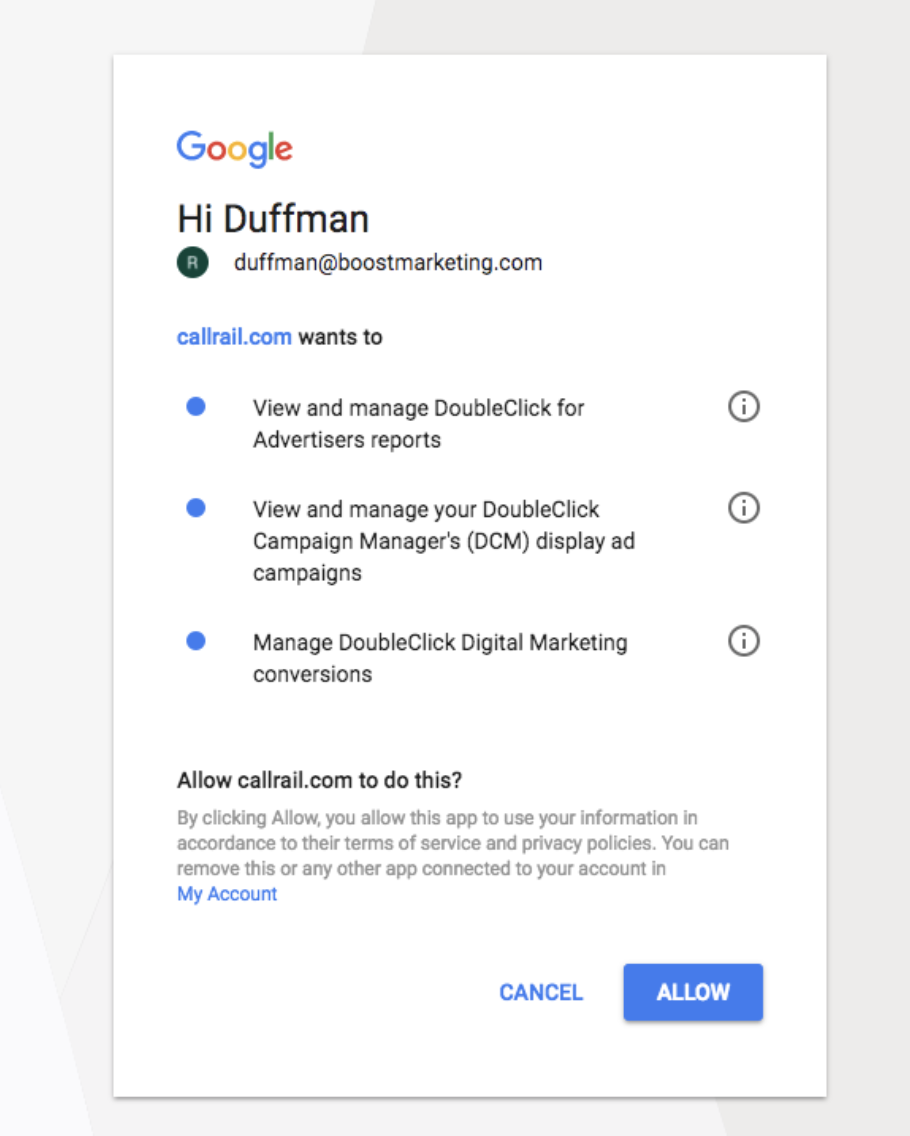Click the ALLOW button

(x=693, y=992)
